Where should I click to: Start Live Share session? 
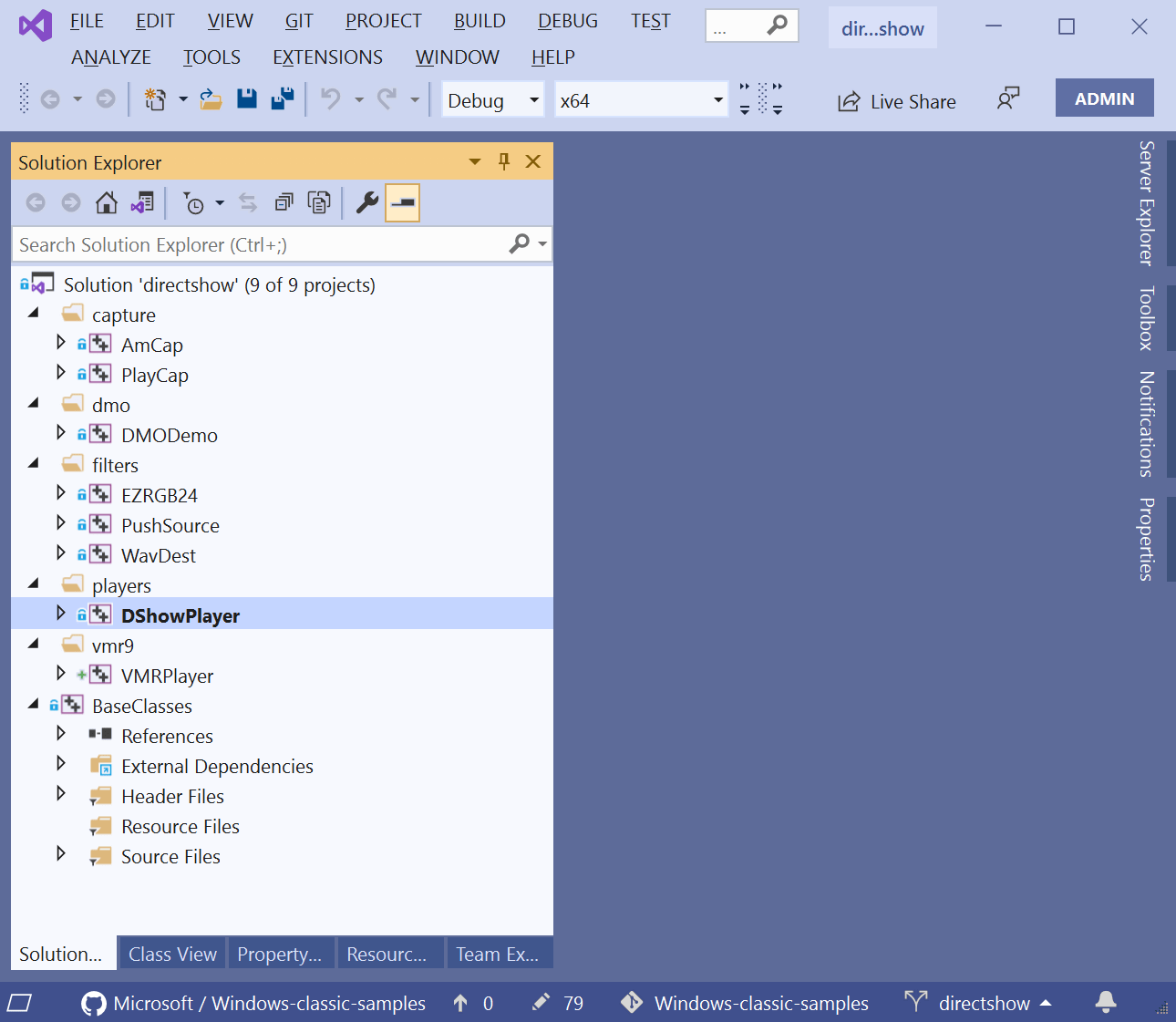(x=896, y=101)
